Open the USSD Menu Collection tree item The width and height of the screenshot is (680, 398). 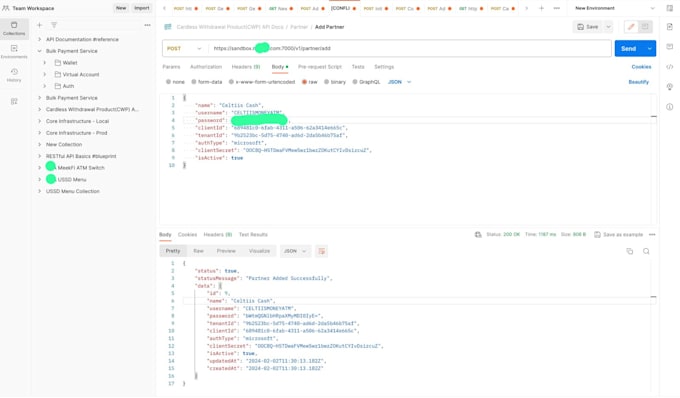[x=73, y=191]
